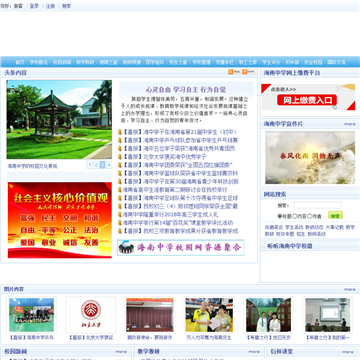Open the 校友之窗 navigation item
360x360 pixels.
178,62
